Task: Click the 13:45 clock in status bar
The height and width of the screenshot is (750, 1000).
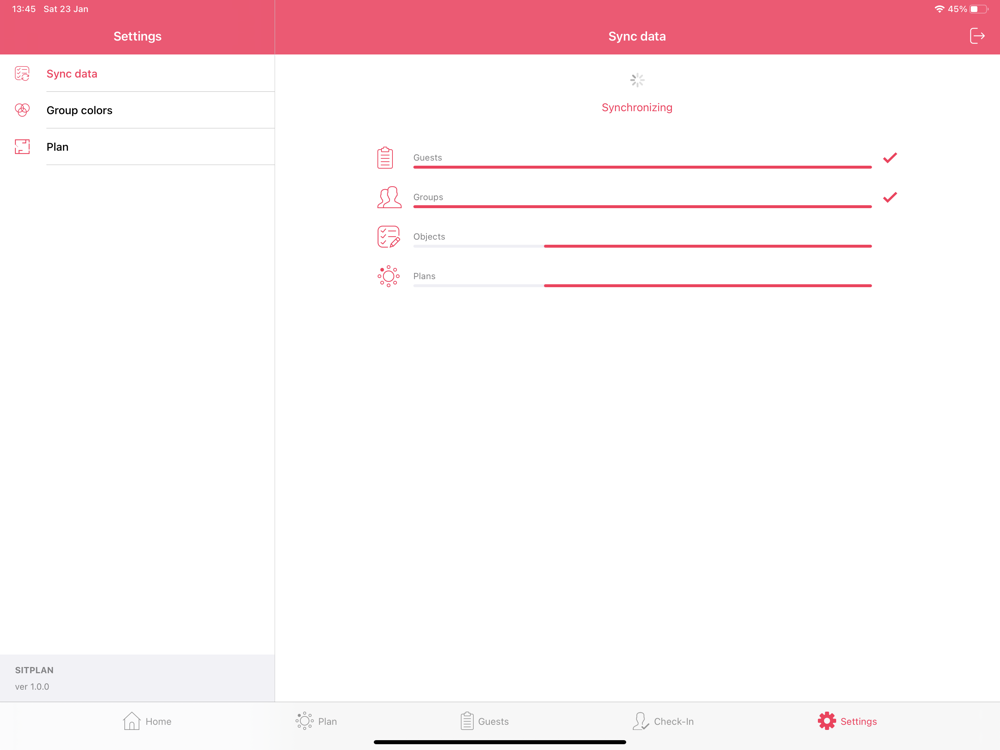Action: (24, 9)
